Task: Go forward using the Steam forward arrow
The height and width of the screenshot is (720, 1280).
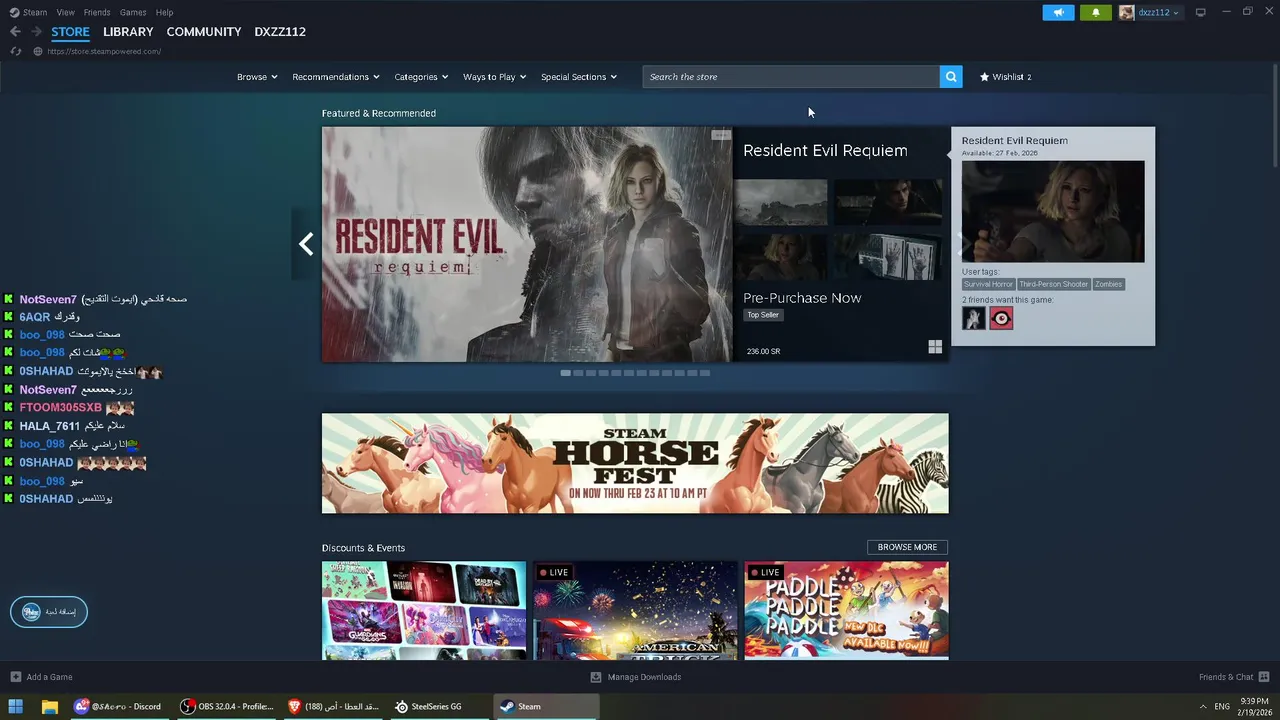Action: 36,32
